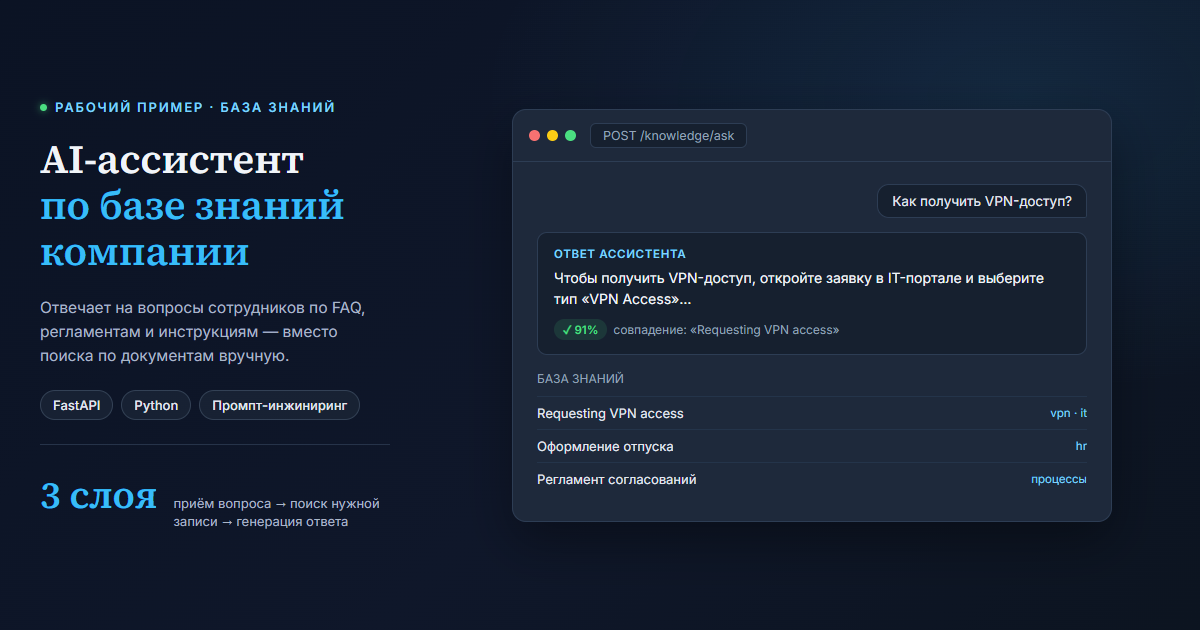Image resolution: width=1200 pixels, height=630 pixels.
Task: Click the «AI-ассистент» title
Action: click(172, 160)
